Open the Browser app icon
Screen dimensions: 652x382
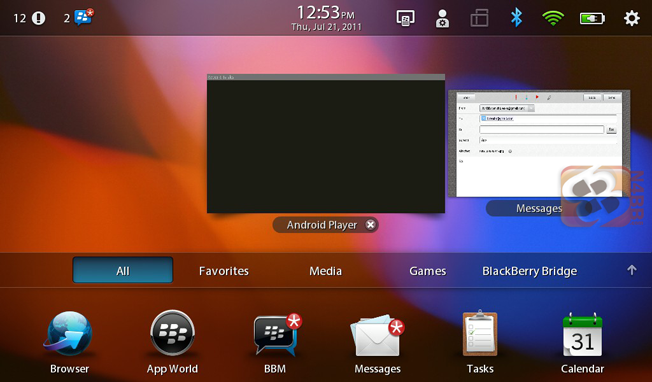coord(69,335)
